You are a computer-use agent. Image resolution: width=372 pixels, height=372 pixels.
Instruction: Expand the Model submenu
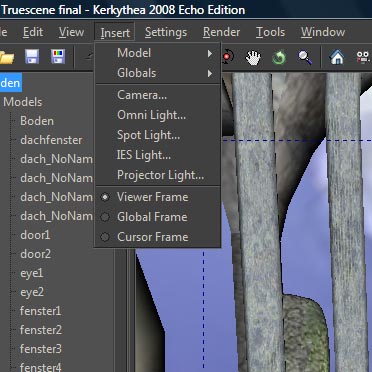158,53
